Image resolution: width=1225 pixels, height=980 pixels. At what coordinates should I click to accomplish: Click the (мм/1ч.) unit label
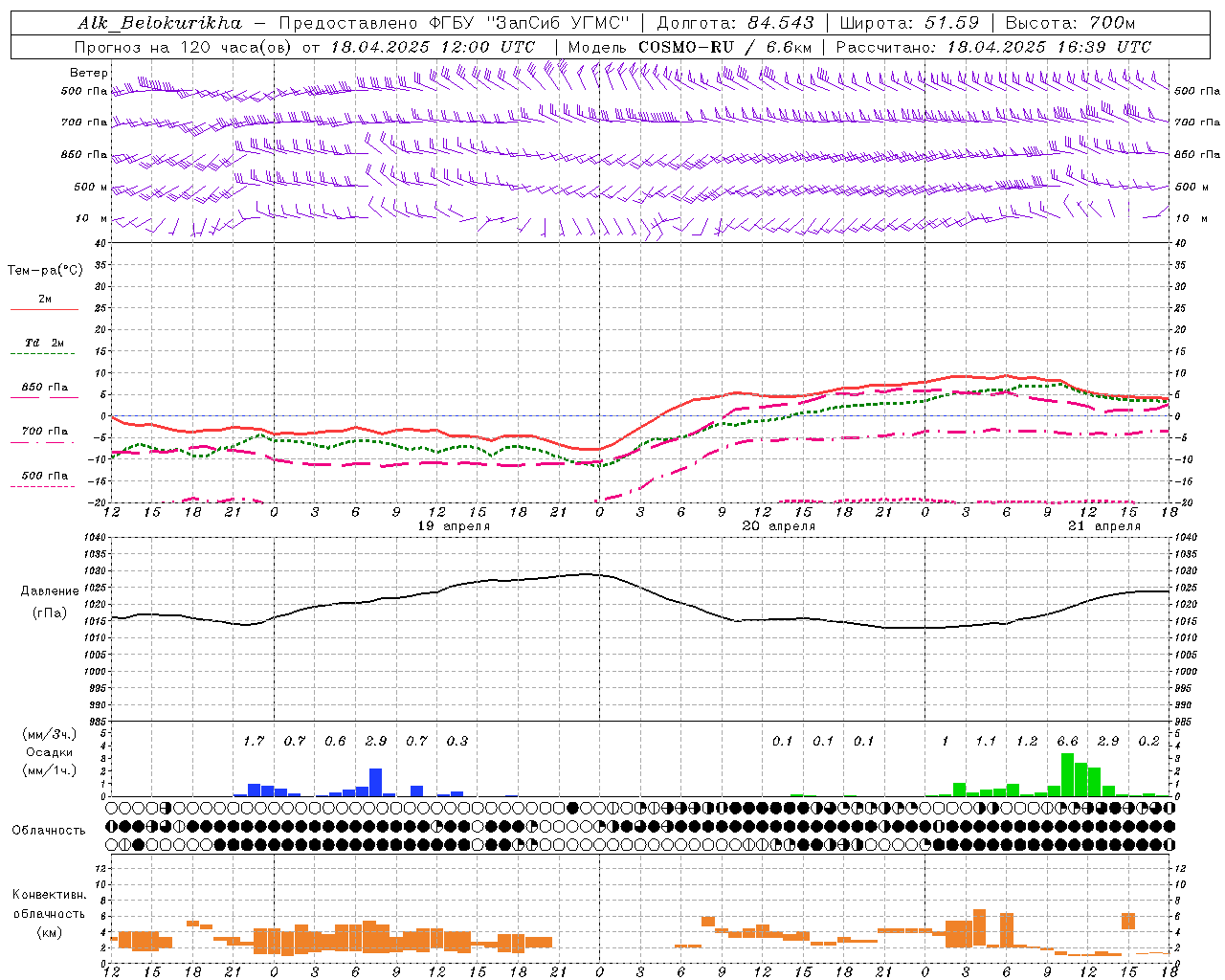(x=49, y=771)
